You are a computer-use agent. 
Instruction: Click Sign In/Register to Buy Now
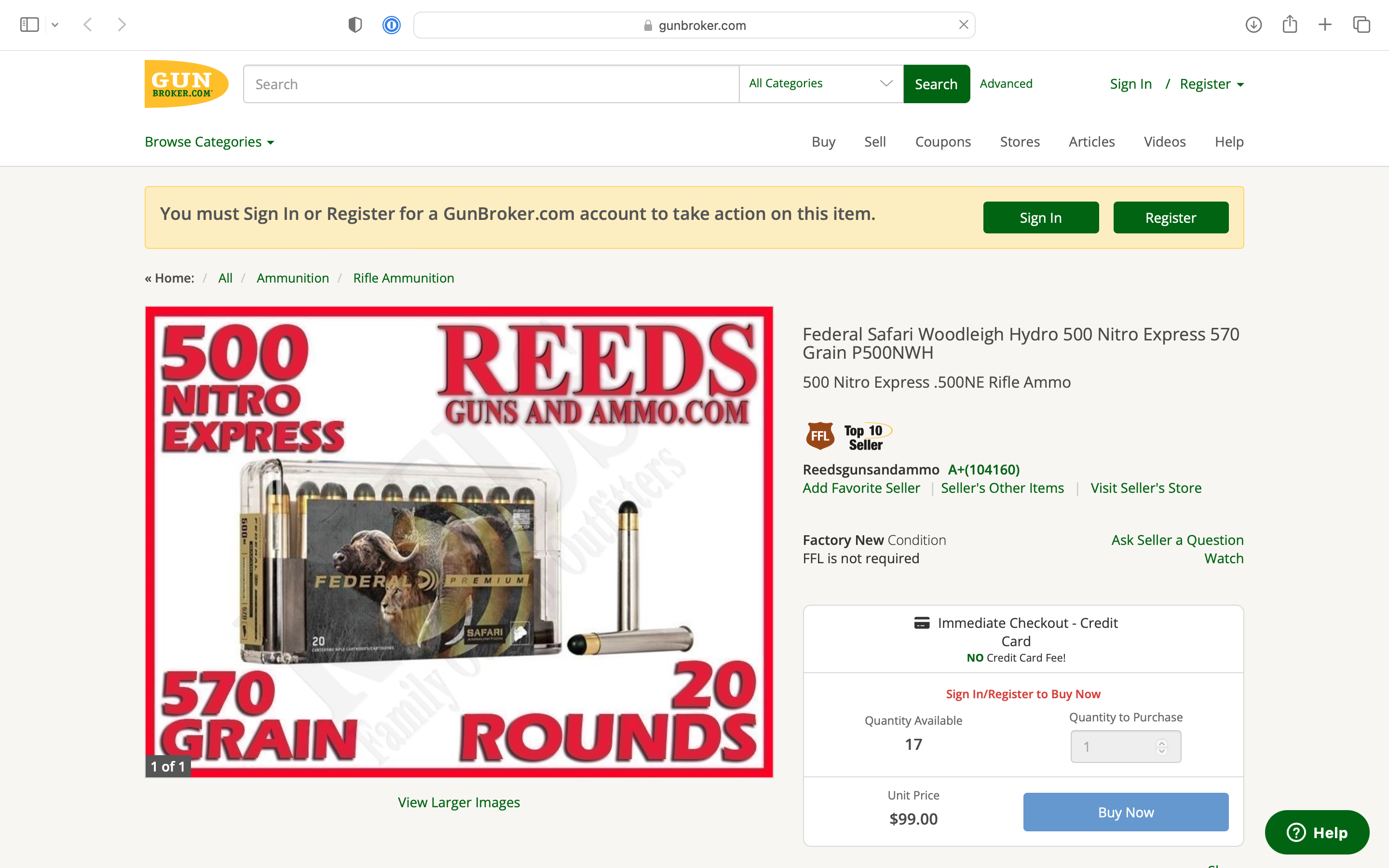pyautogui.click(x=1023, y=694)
